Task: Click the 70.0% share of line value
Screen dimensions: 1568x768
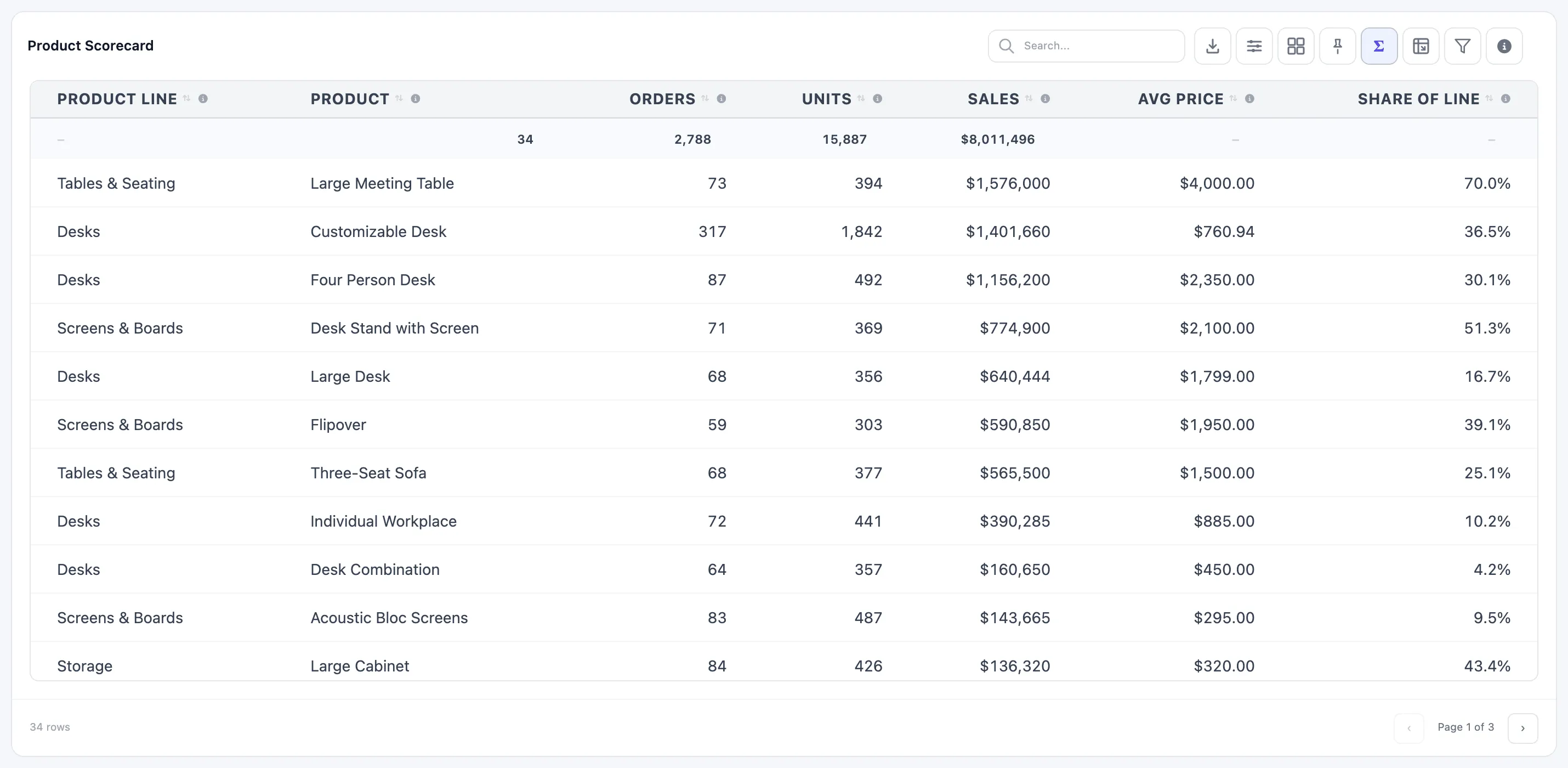Action: click(x=1487, y=183)
